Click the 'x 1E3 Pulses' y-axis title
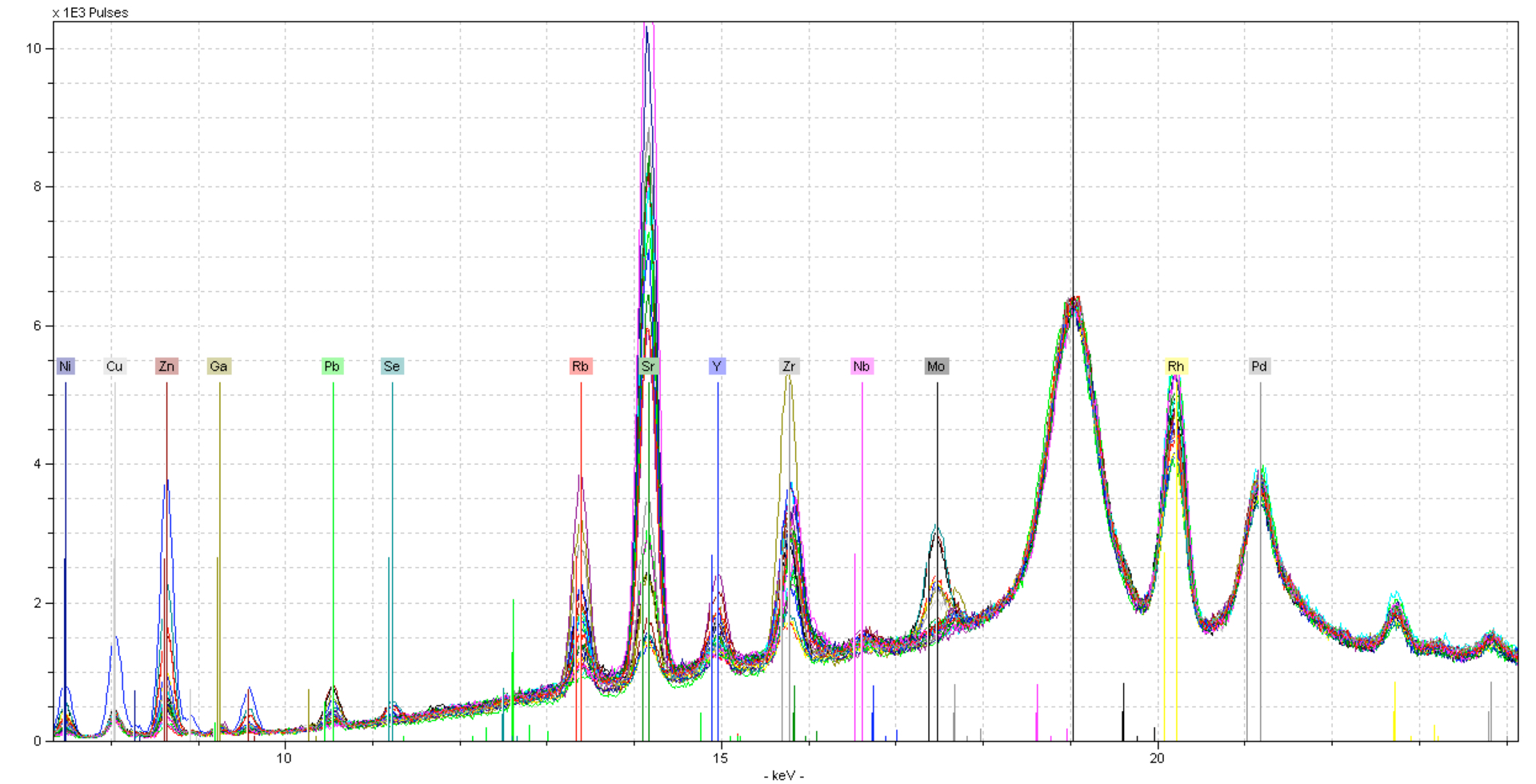1536x784 pixels. tap(90, 13)
